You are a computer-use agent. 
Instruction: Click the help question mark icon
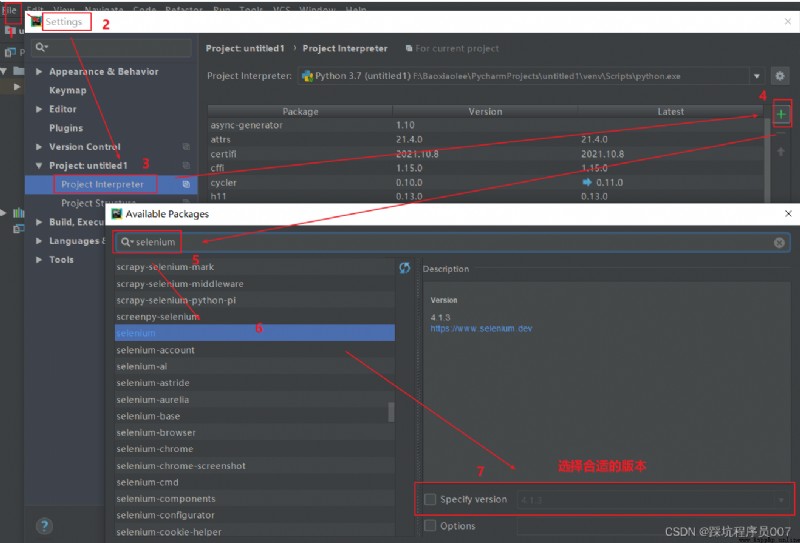click(x=44, y=525)
